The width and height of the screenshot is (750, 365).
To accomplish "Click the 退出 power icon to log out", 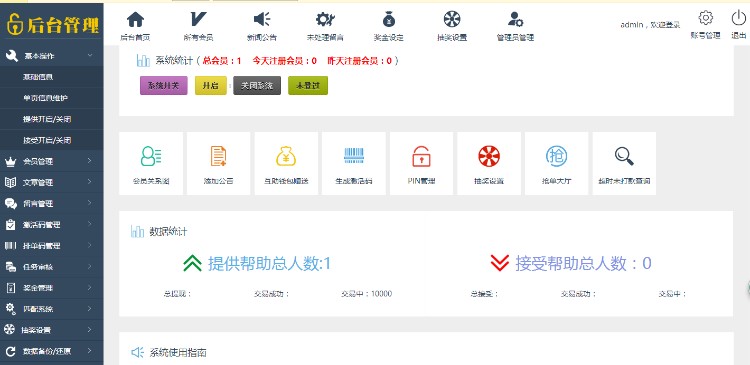I will pos(738,18).
